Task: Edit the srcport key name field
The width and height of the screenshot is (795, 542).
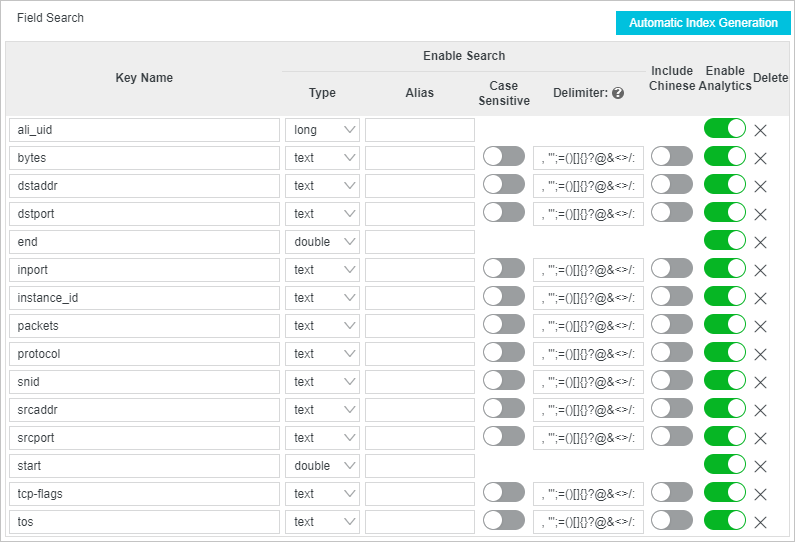Action: point(144,438)
